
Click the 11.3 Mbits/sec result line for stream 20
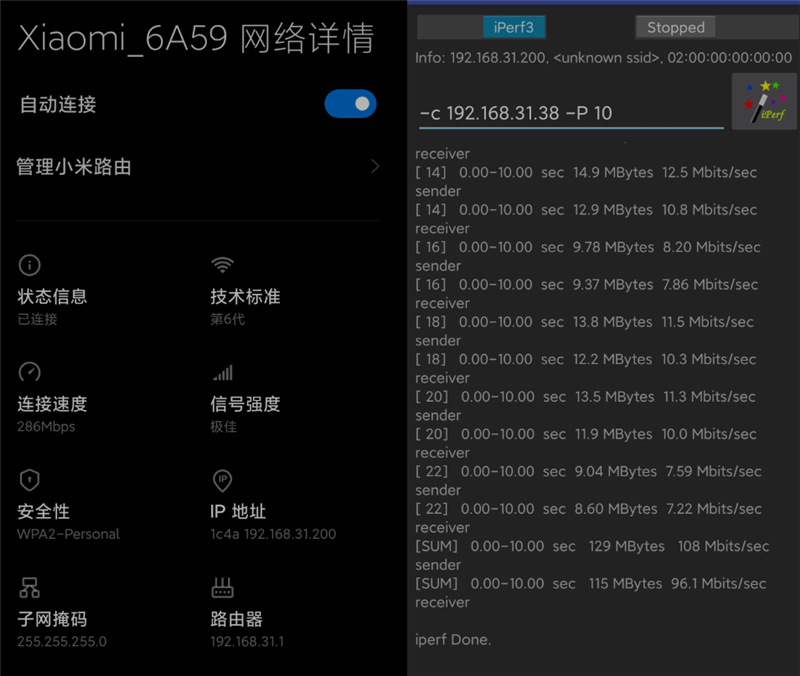585,396
